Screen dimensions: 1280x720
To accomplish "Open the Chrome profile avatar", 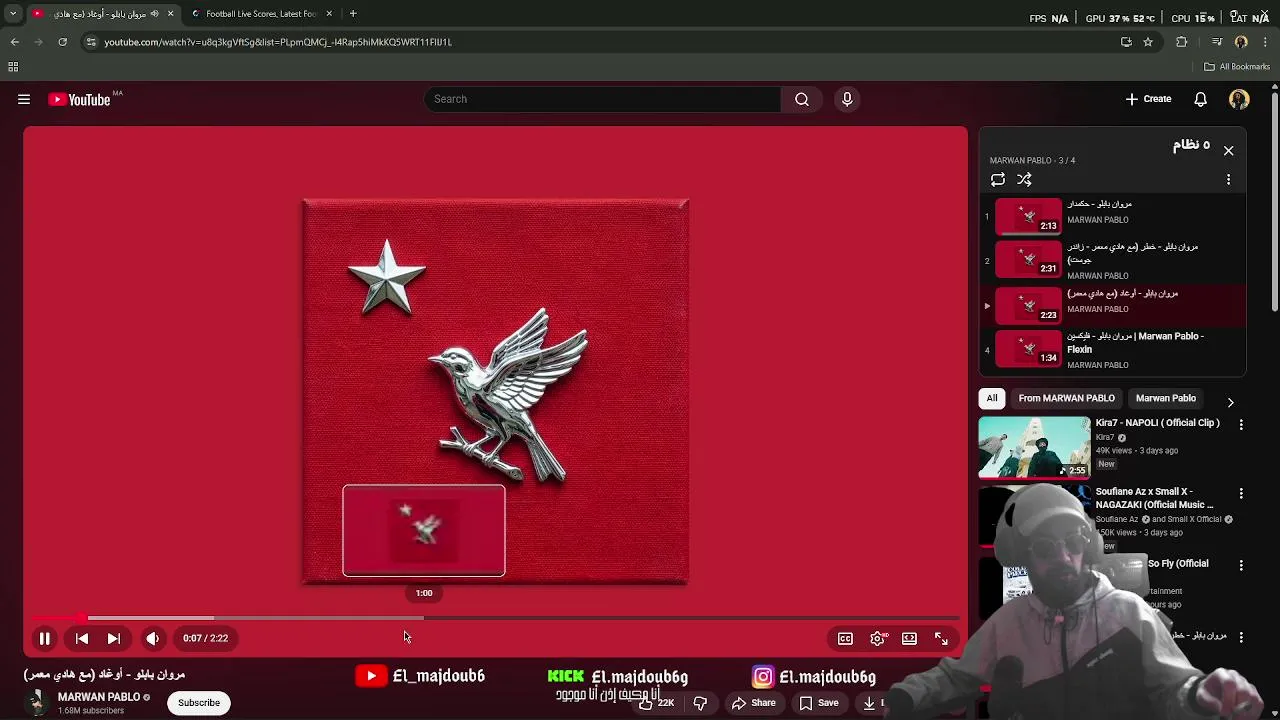I will (x=1241, y=42).
